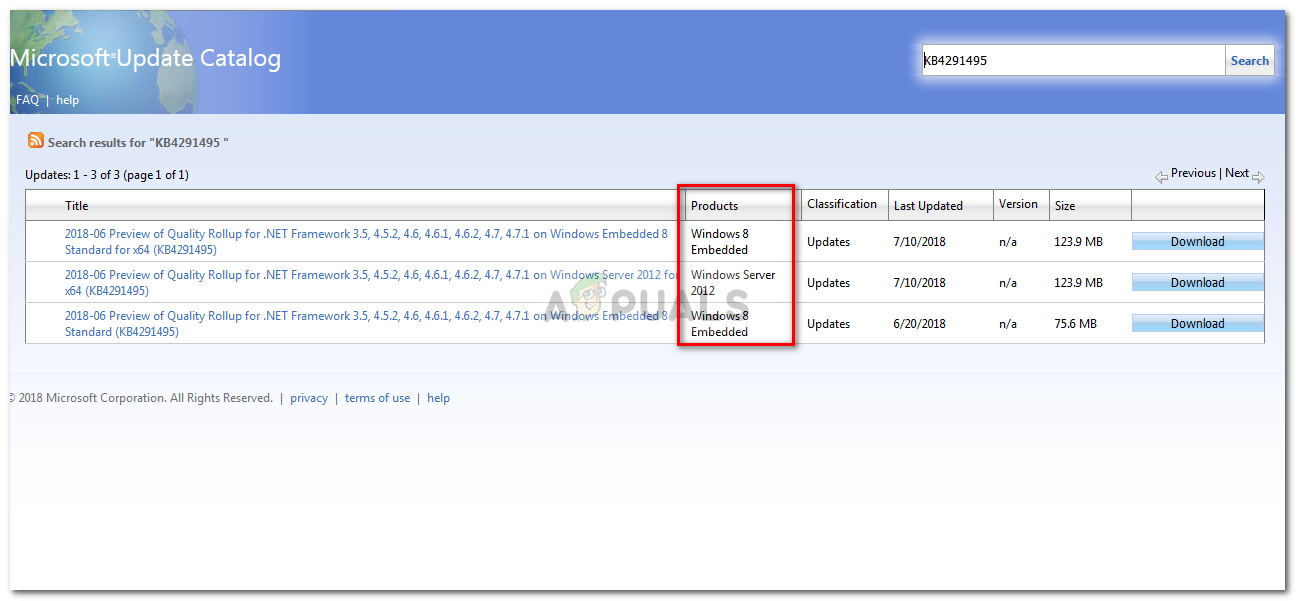1296x601 pixels.
Task: Open the privacy footer link
Action: (309, 398)
